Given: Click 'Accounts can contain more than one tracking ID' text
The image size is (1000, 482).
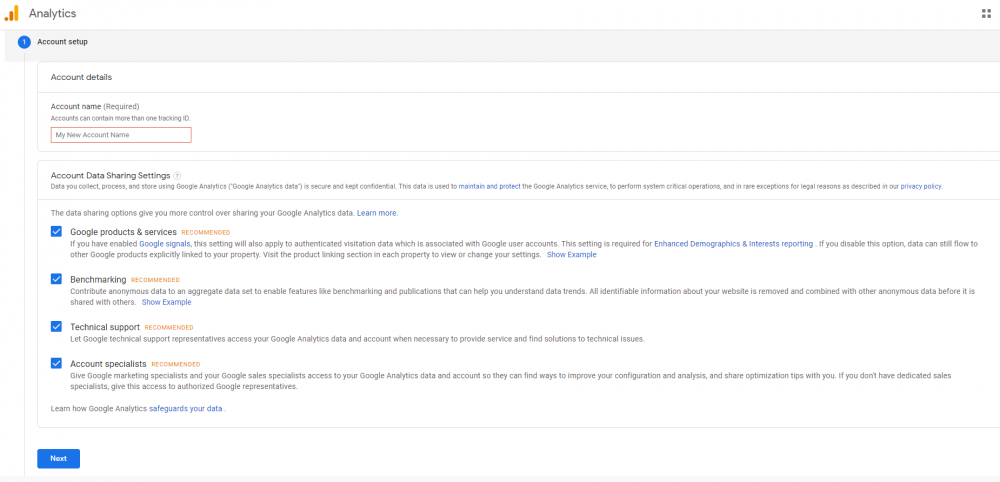Looking at the screenshot, I should 120,119.
